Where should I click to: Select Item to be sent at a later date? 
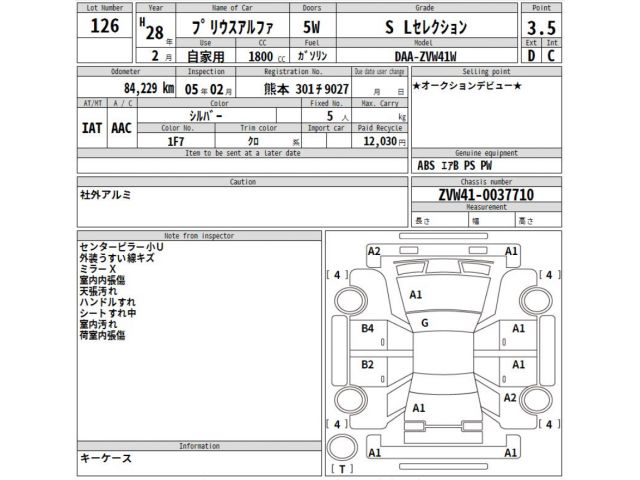tap(242, 153)
